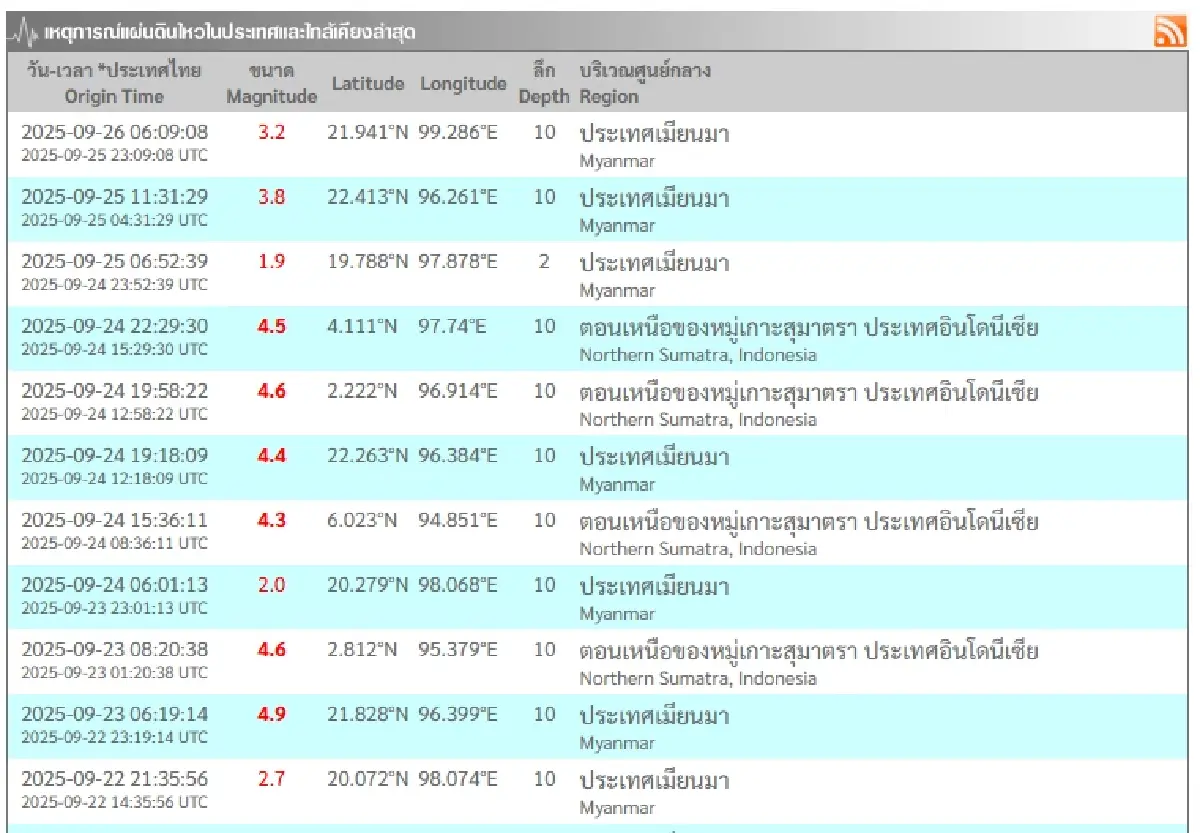Image resolution: width=1200 pixels, height=833 pixels.
Task: Sort by the Origin Time column header
Action: click(x=113, y=84)
